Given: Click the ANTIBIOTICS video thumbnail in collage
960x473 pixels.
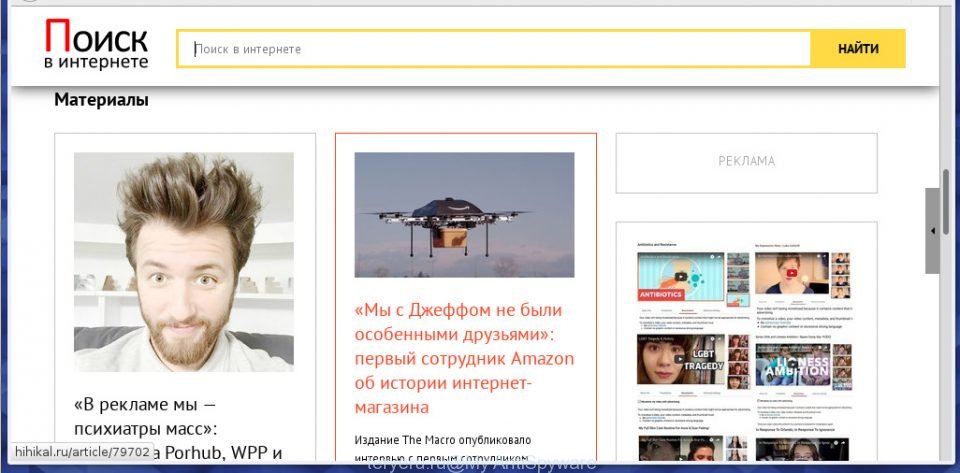Looking at the screenshot, I should point(680,277).
